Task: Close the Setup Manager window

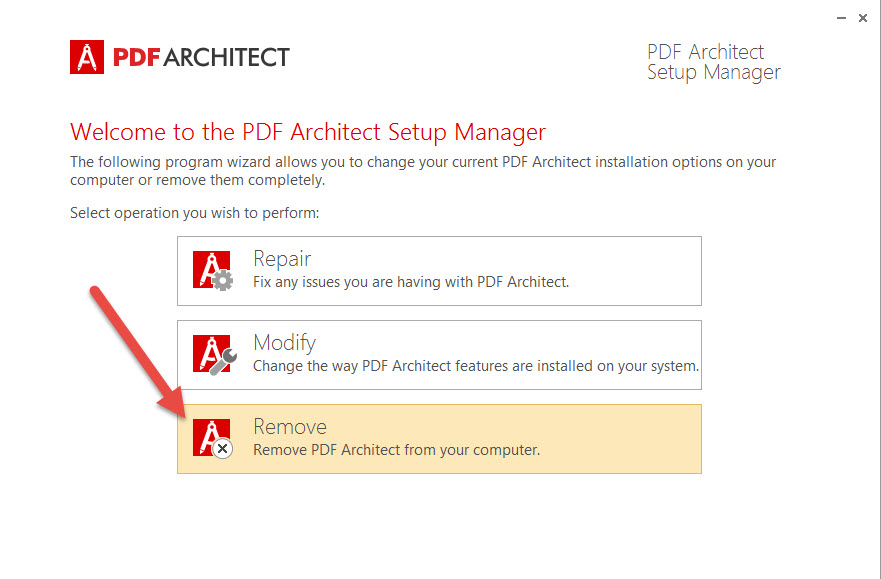Action: point(863,17)
